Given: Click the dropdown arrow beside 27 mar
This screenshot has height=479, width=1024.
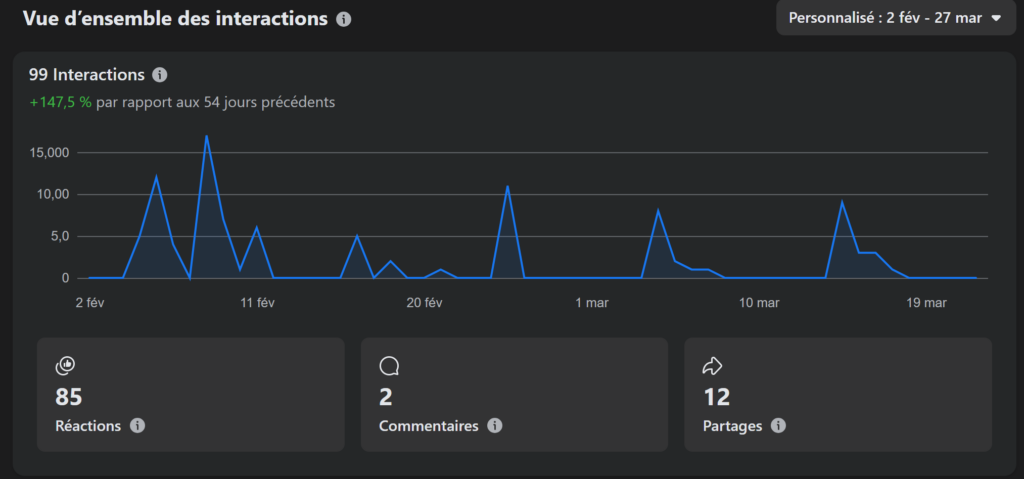Looking at the screenshot, I should [996, 18].
